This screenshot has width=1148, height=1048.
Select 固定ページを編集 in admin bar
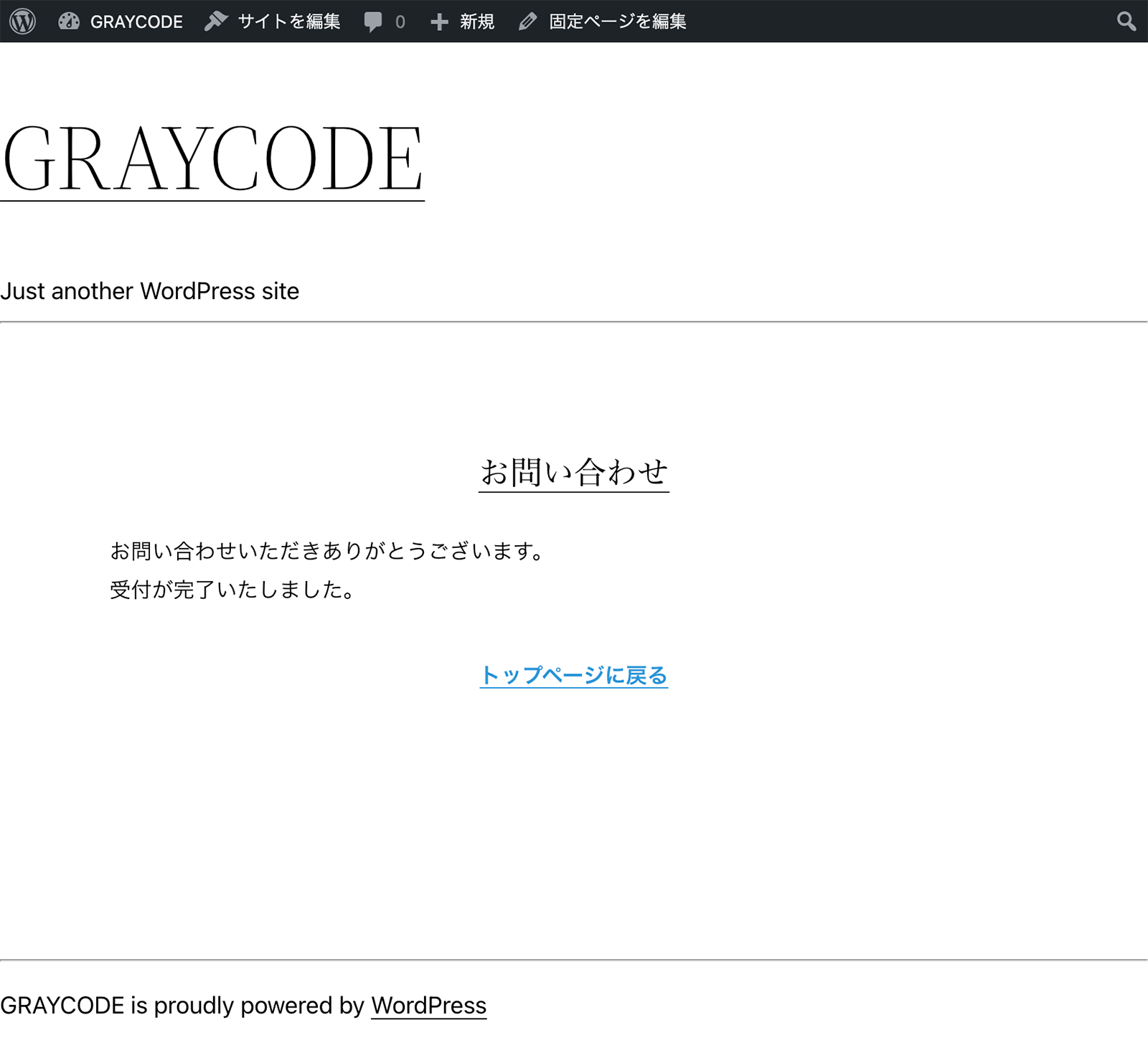click(x=618, y=22)
